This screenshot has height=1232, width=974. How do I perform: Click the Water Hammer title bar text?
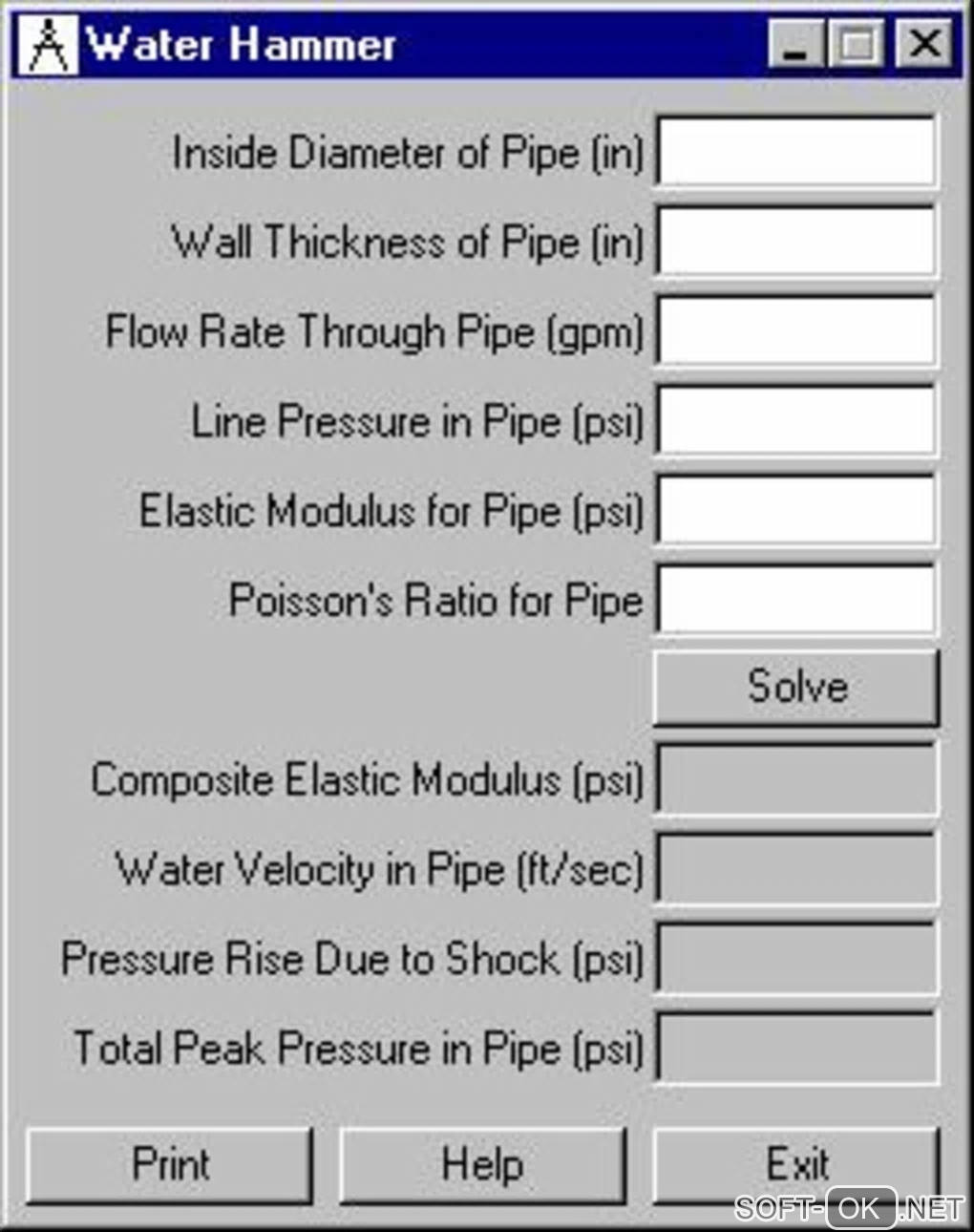(241, 45)
